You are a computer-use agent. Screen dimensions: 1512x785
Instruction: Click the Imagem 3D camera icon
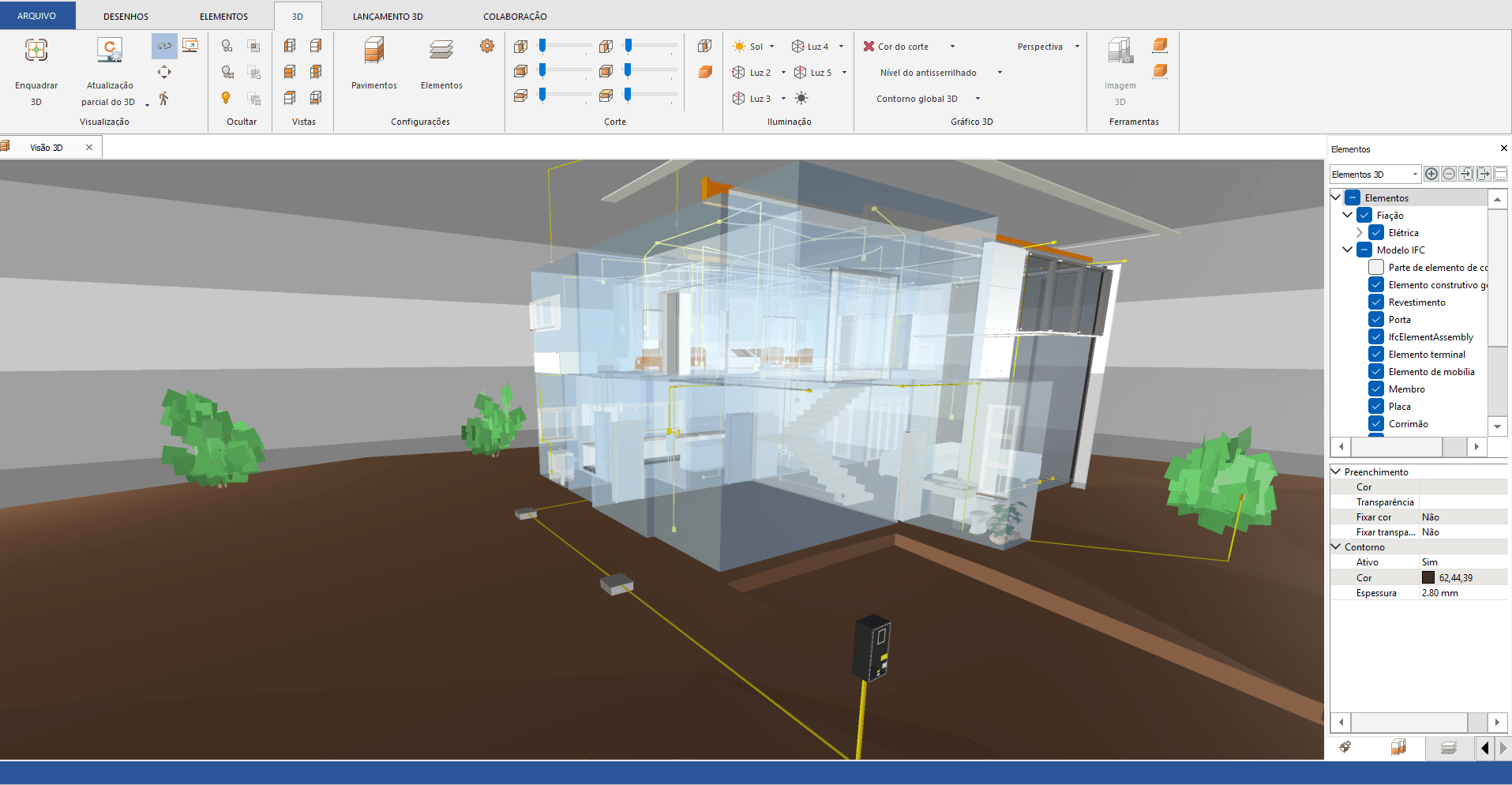[1120, 51]
